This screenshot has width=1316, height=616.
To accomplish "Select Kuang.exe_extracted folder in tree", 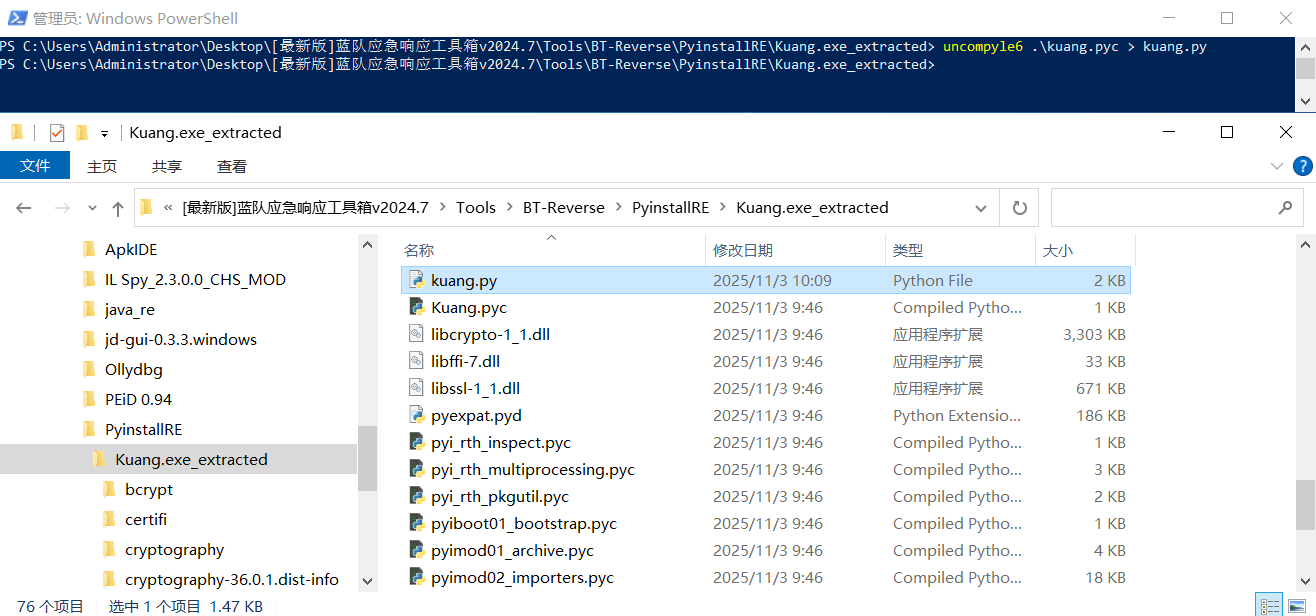I will pyautogui.click(x=191, y=460).
